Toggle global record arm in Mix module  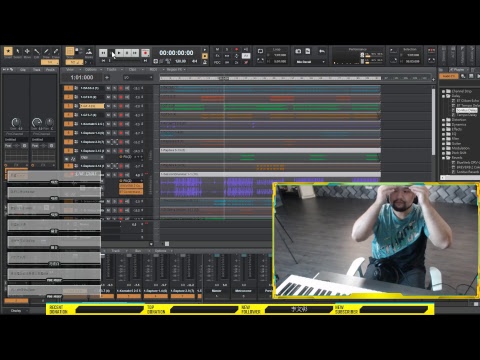236,49
